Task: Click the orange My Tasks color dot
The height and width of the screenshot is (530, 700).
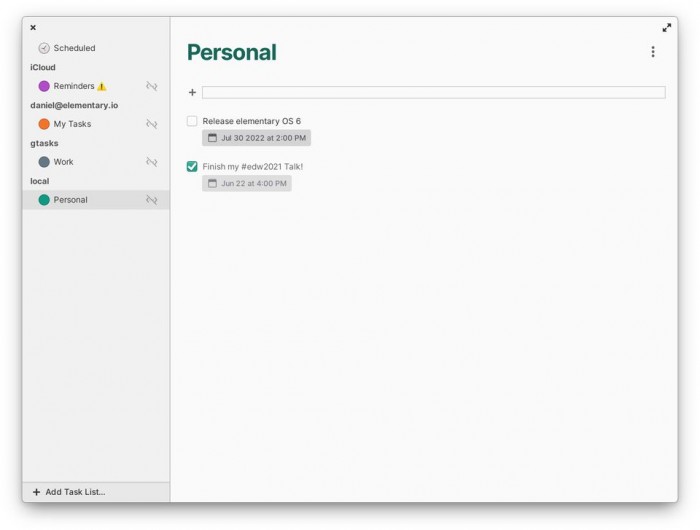Action: tap(44, 124)
